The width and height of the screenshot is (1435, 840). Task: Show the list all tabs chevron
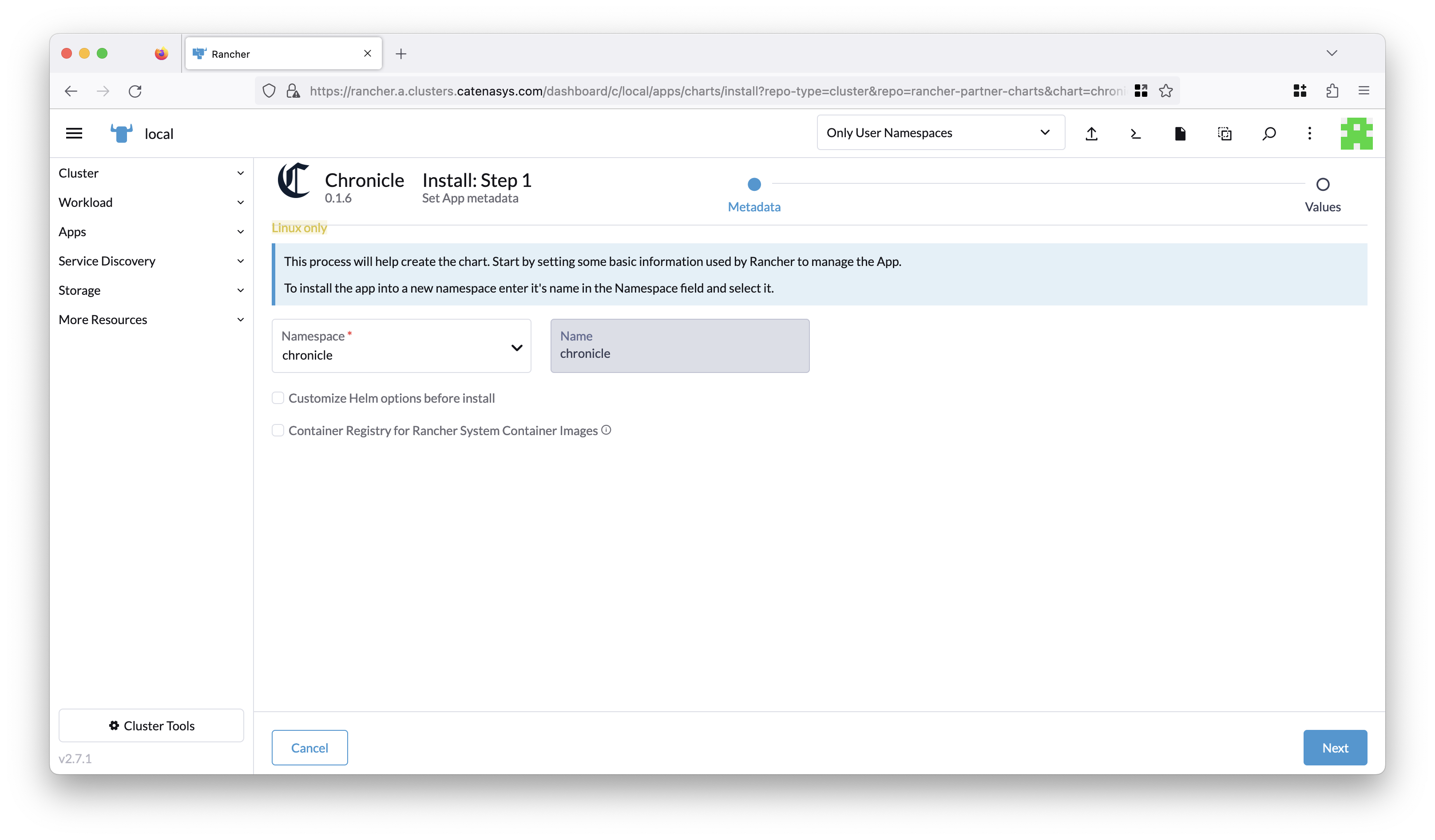[1332, 53]
